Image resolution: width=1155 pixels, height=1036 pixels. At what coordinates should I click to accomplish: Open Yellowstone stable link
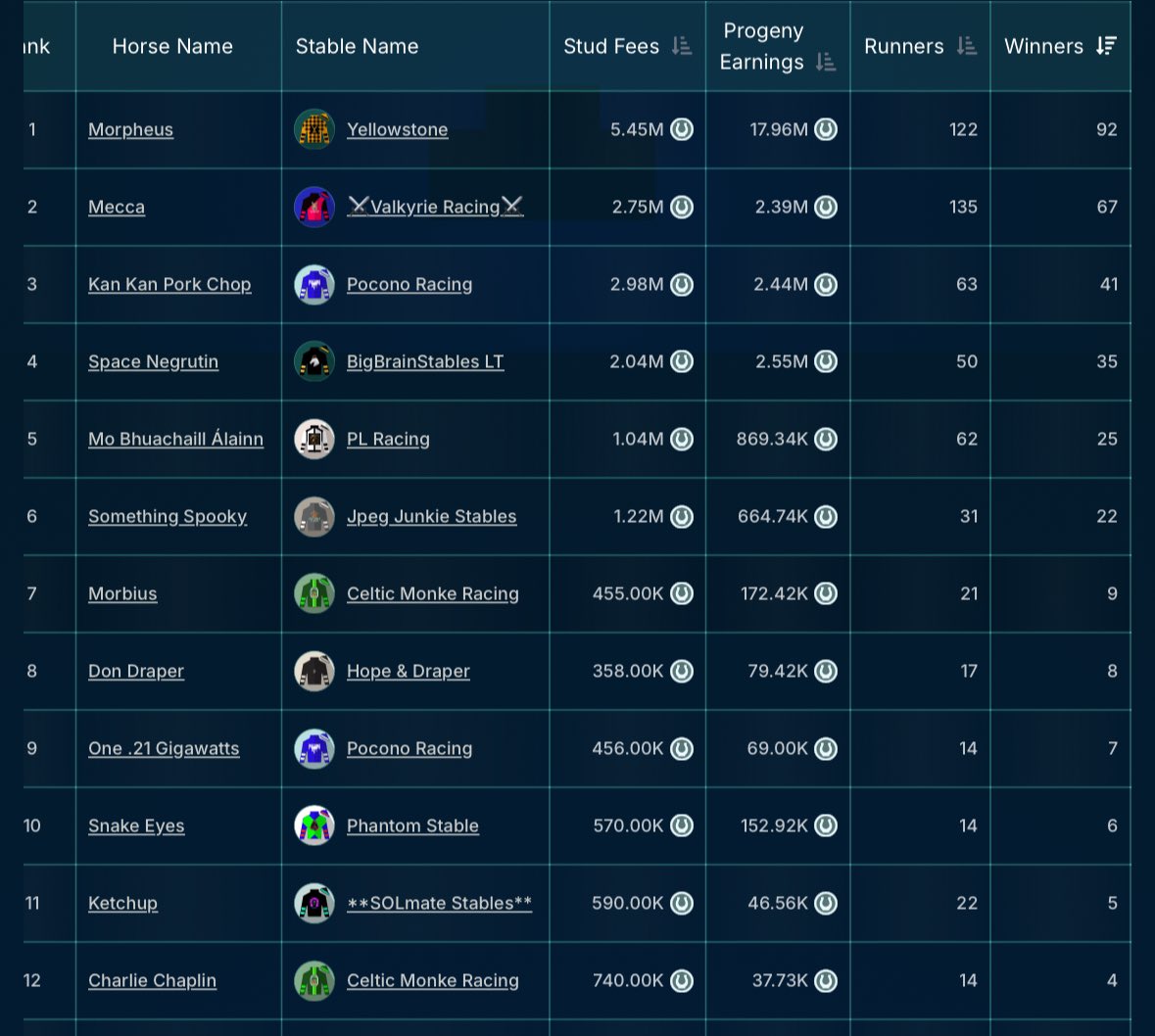click(397, 129)
